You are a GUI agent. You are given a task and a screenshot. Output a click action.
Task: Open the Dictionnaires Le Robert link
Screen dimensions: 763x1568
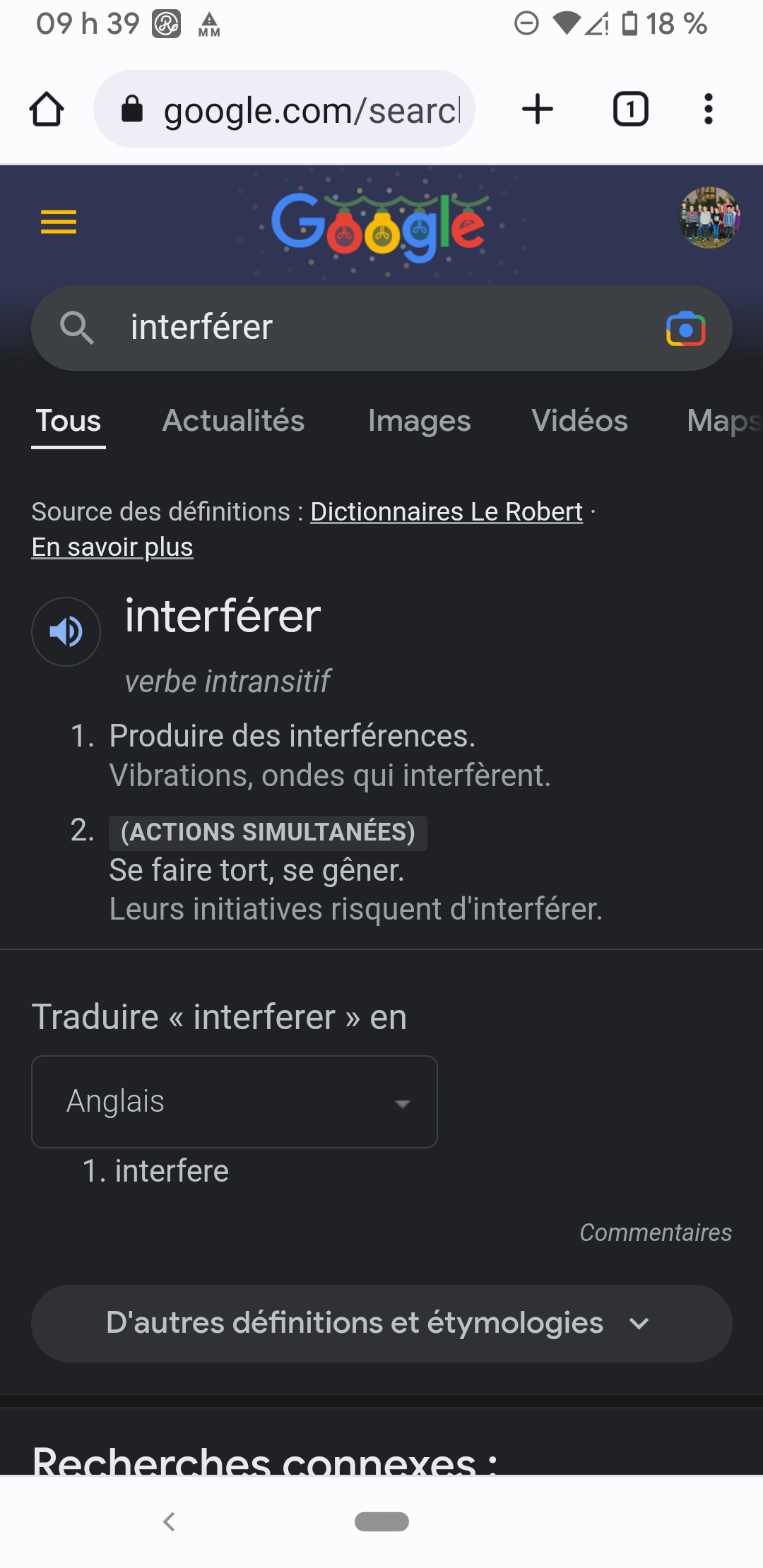[x=446, y=511]
